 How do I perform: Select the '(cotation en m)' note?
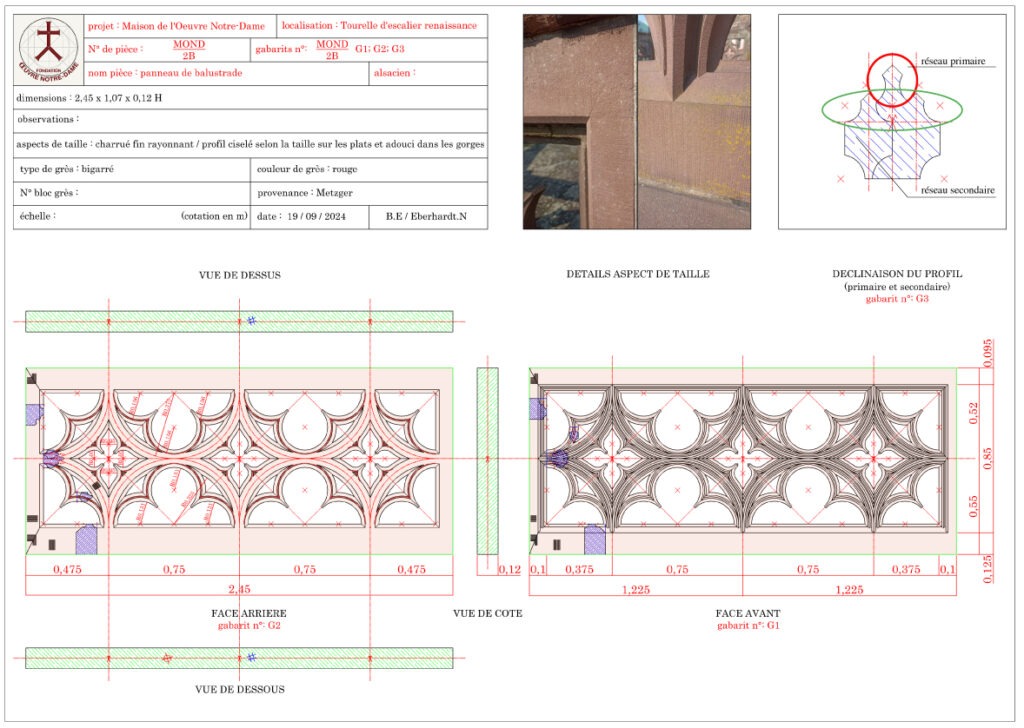(215, 216)
